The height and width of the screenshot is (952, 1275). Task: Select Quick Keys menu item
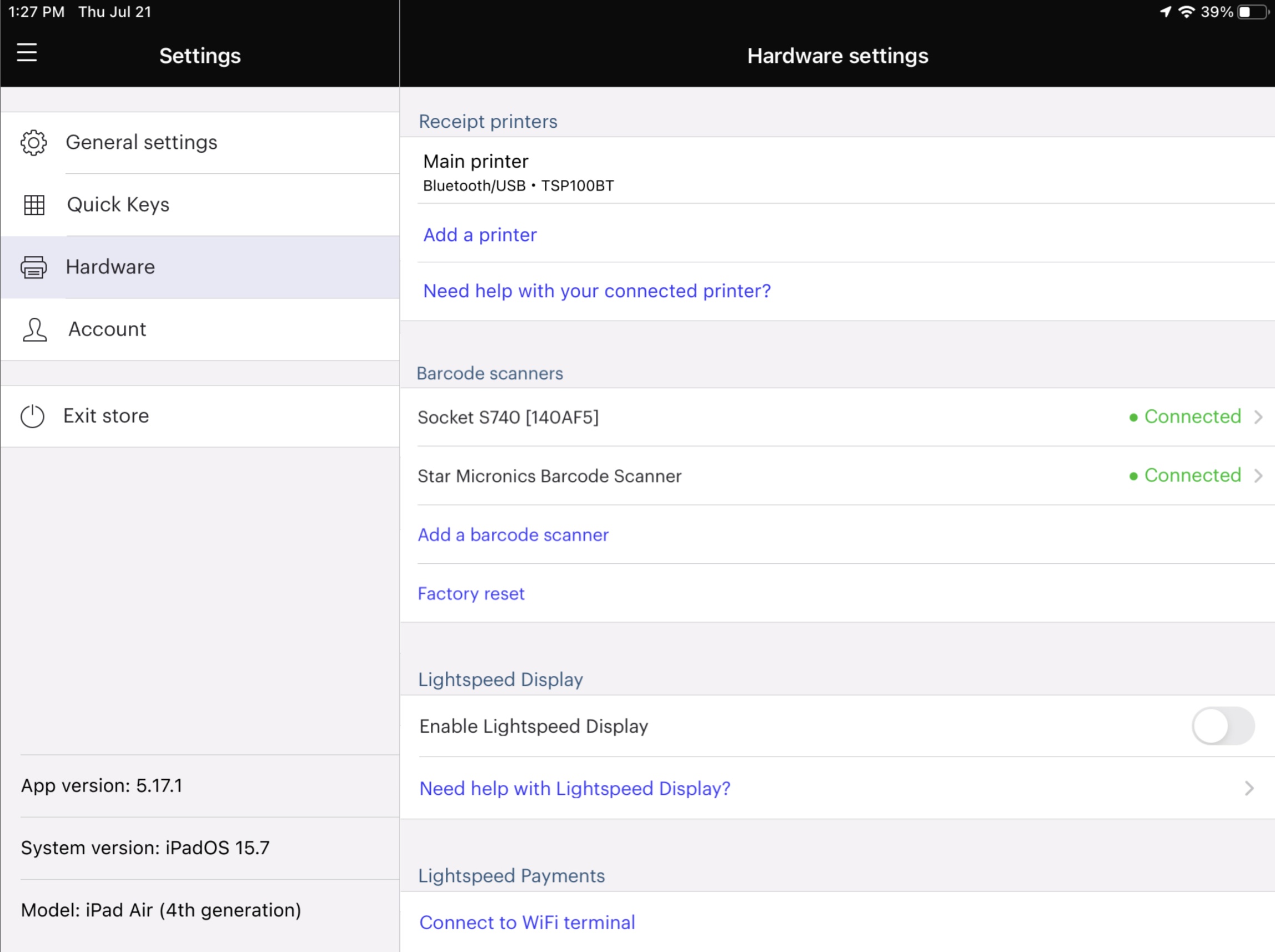[118, 204]
